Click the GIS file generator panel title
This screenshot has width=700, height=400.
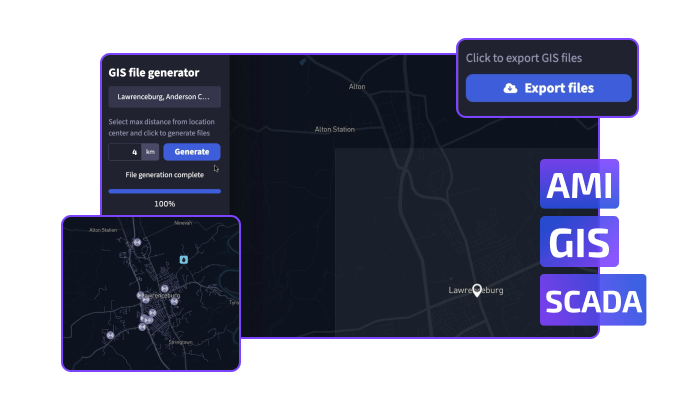point(154,72)
